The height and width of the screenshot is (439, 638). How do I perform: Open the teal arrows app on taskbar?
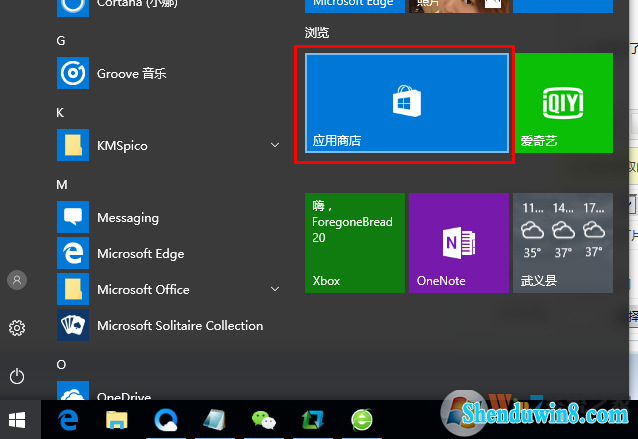click(312, 420)
